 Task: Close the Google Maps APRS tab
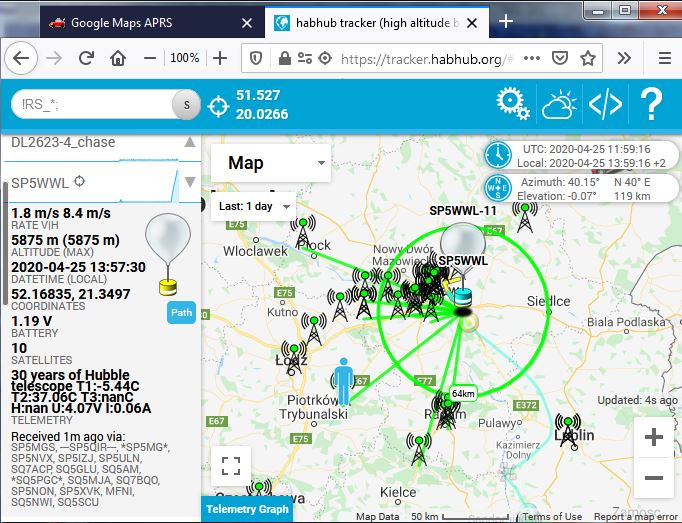click(x=247, y=23)
